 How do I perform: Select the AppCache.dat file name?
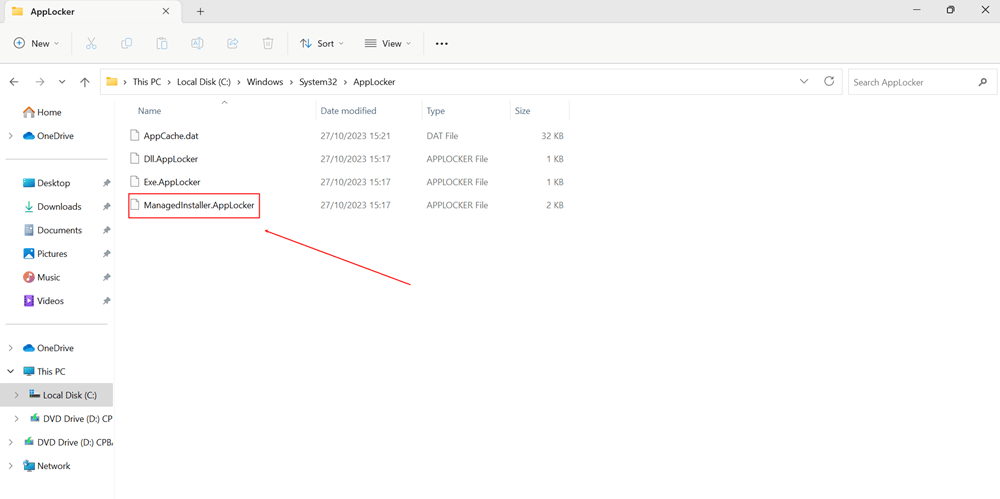[x=172, y=136]
